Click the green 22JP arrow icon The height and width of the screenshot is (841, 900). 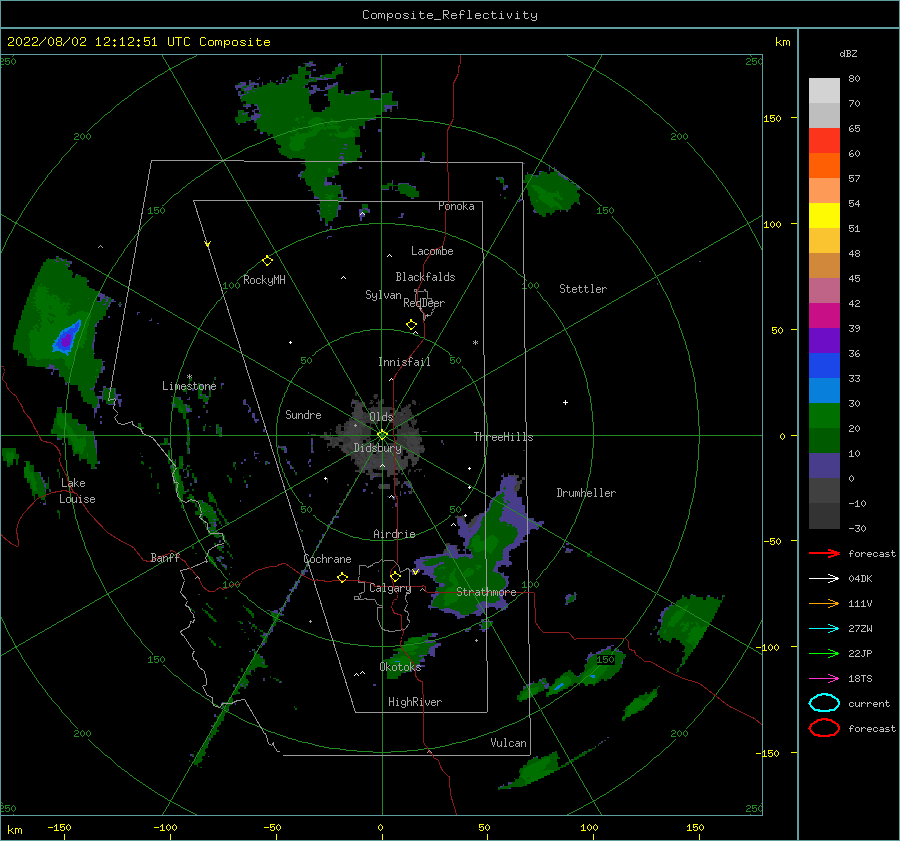824,653
